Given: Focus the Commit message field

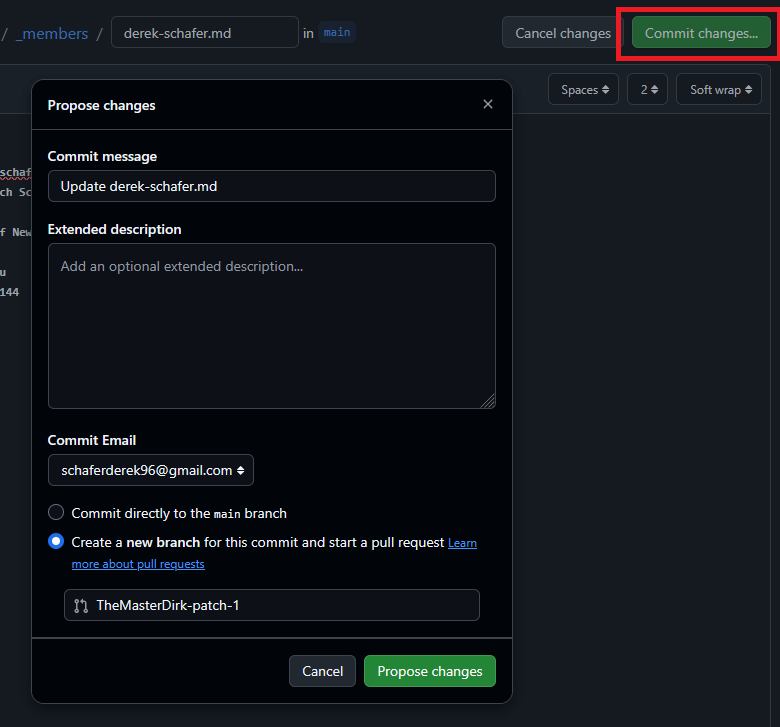Looking at the screenshot, I should click(x=272, y=186).
